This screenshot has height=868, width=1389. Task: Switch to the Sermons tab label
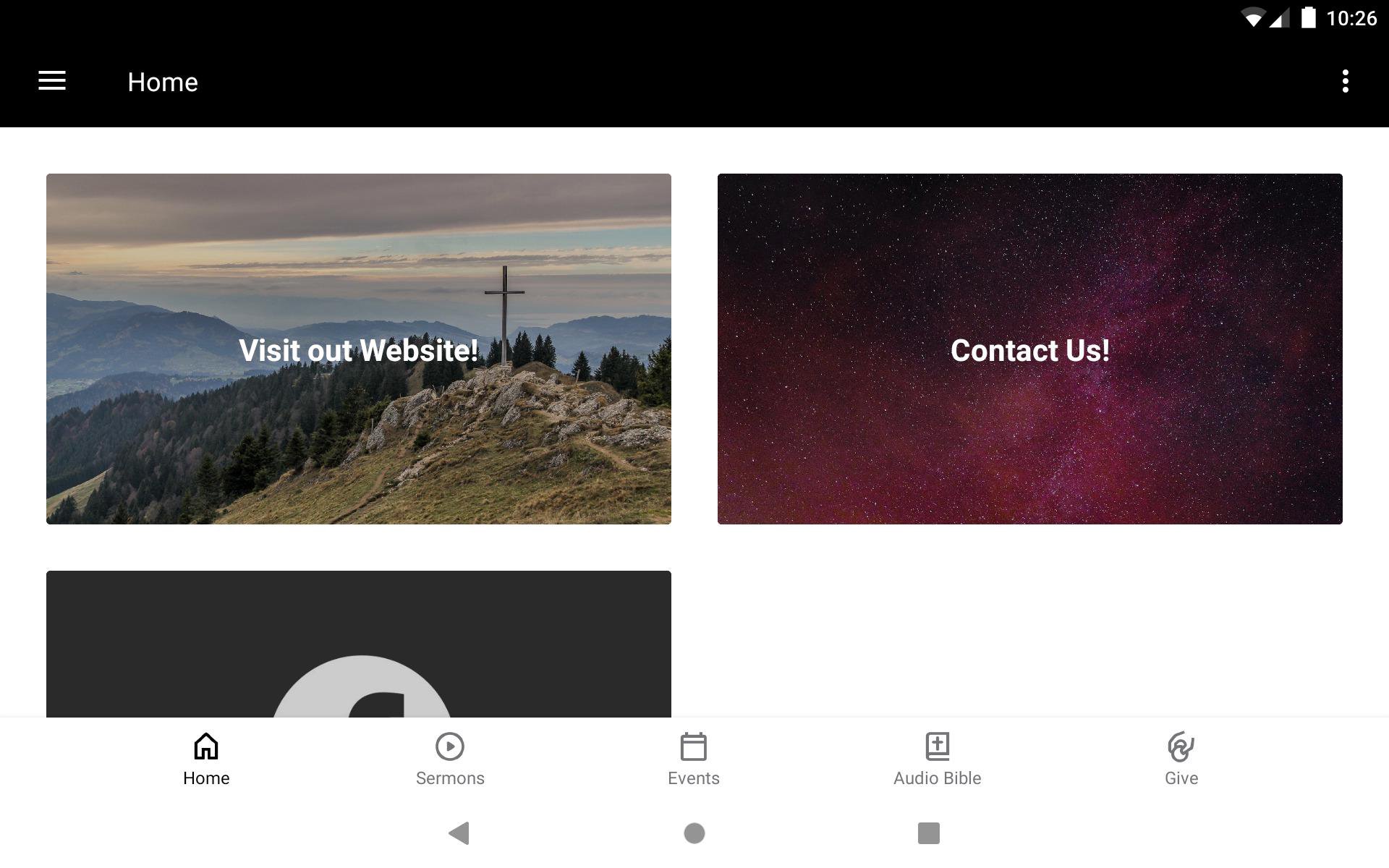450,778
